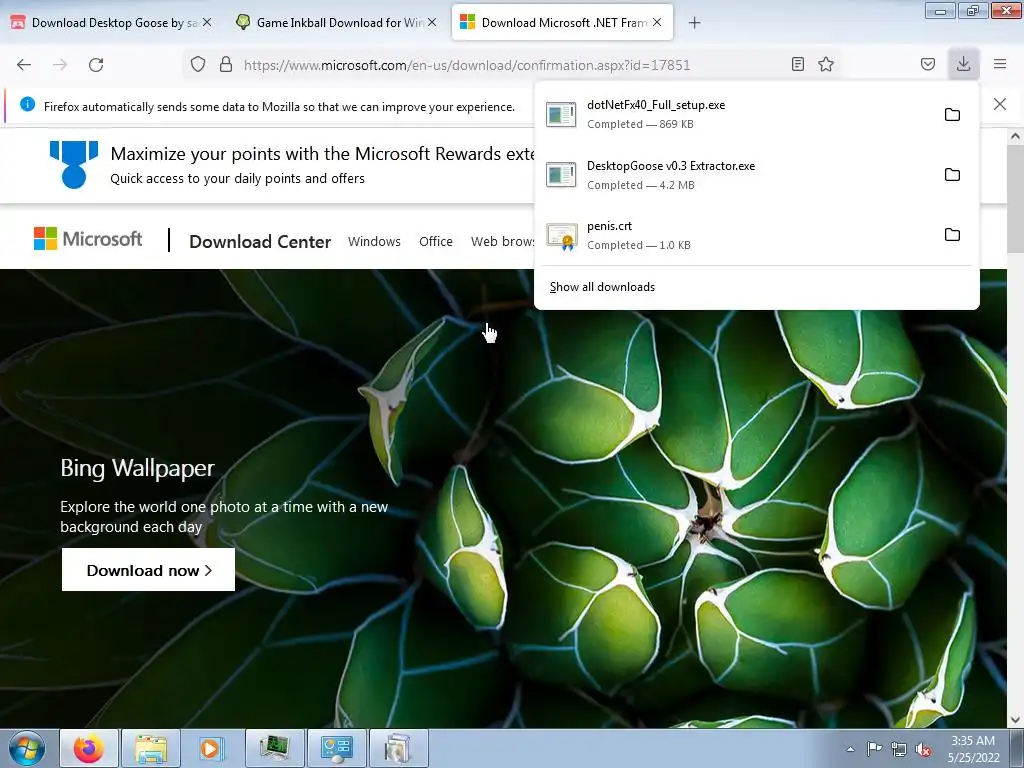
Task: Show DesktopGoose Extractor in folder
Action: coord(952,174)
